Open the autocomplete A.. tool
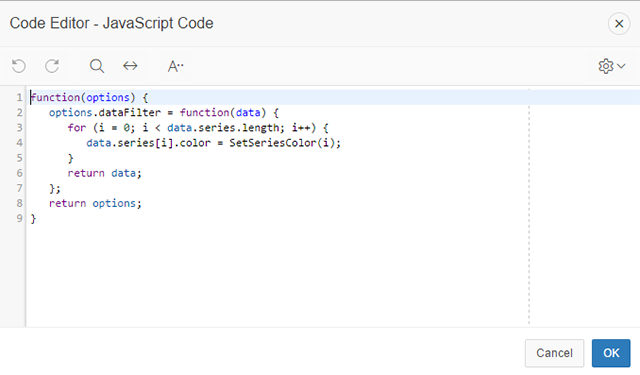Viewport: 640px width, 375px height. 176,66
